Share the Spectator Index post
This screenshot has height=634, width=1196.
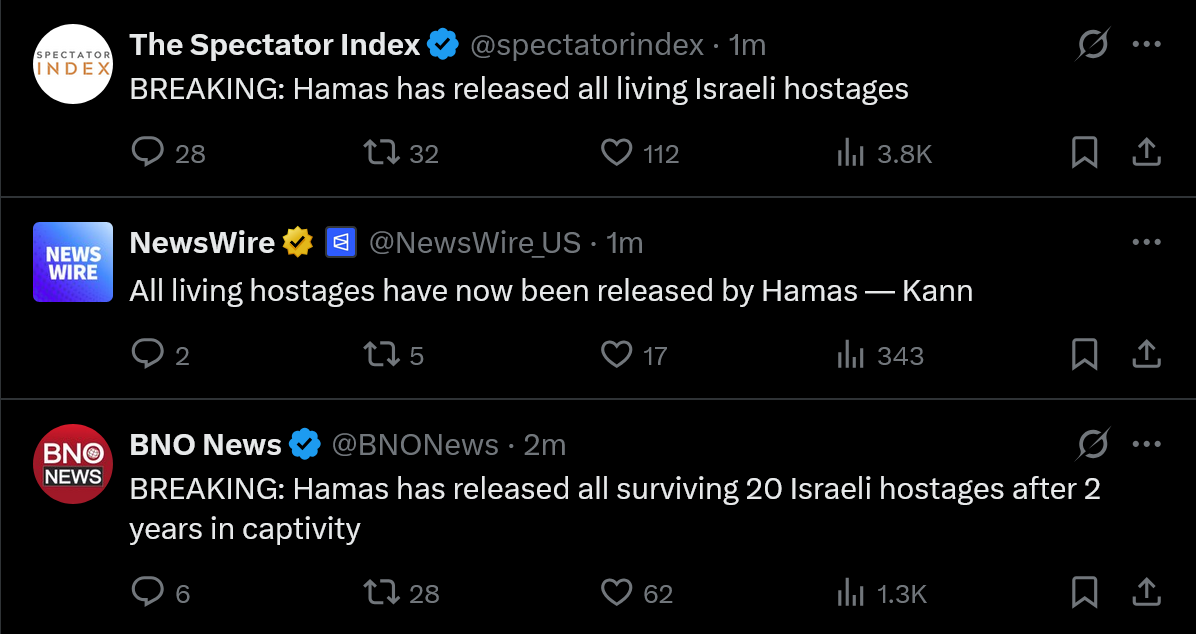tap(1146, 153)
